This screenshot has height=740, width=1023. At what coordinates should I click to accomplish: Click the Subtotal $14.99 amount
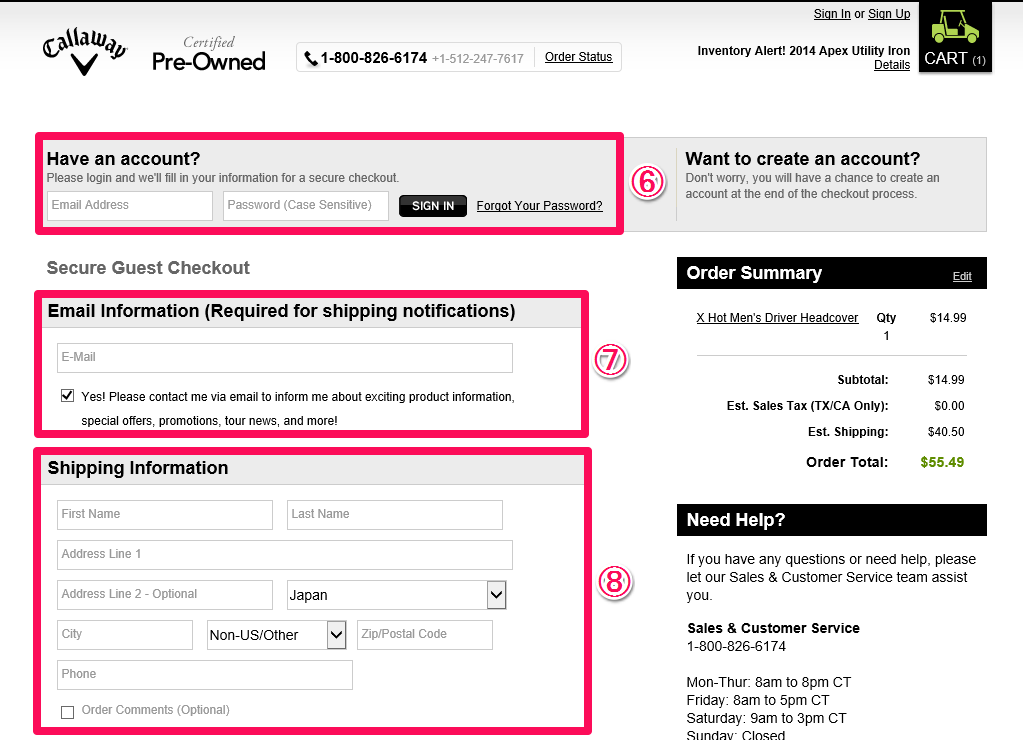coord(946,380)
